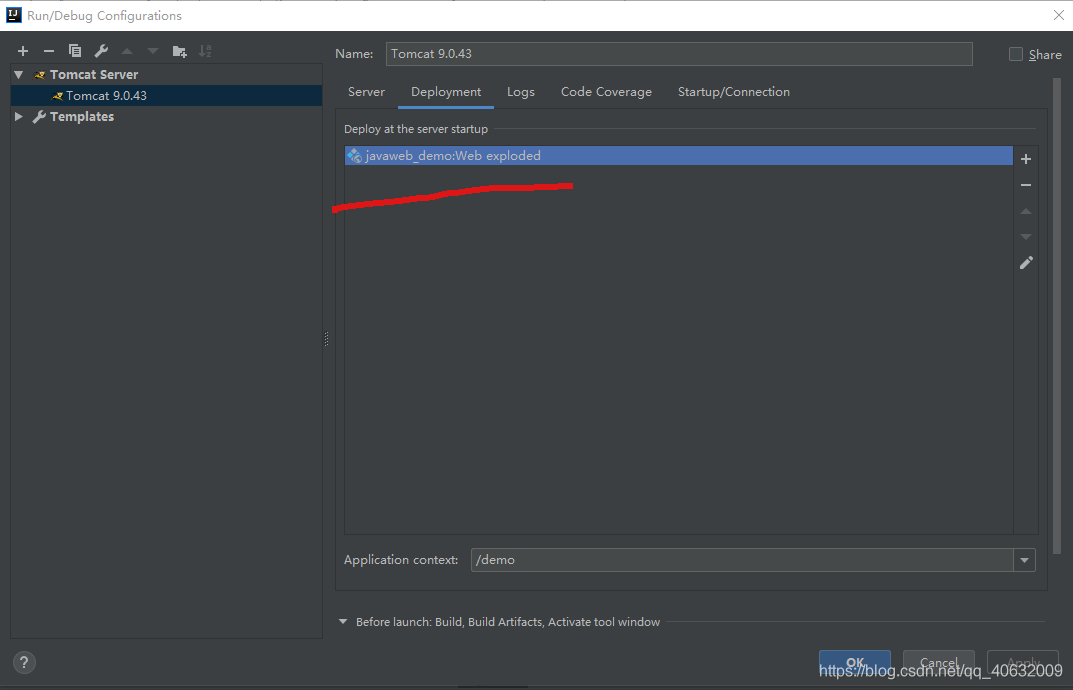This screenshot has width=1073, height=690.
Task: Enable the Share checkbox
Action: (x=1016, y=54)
